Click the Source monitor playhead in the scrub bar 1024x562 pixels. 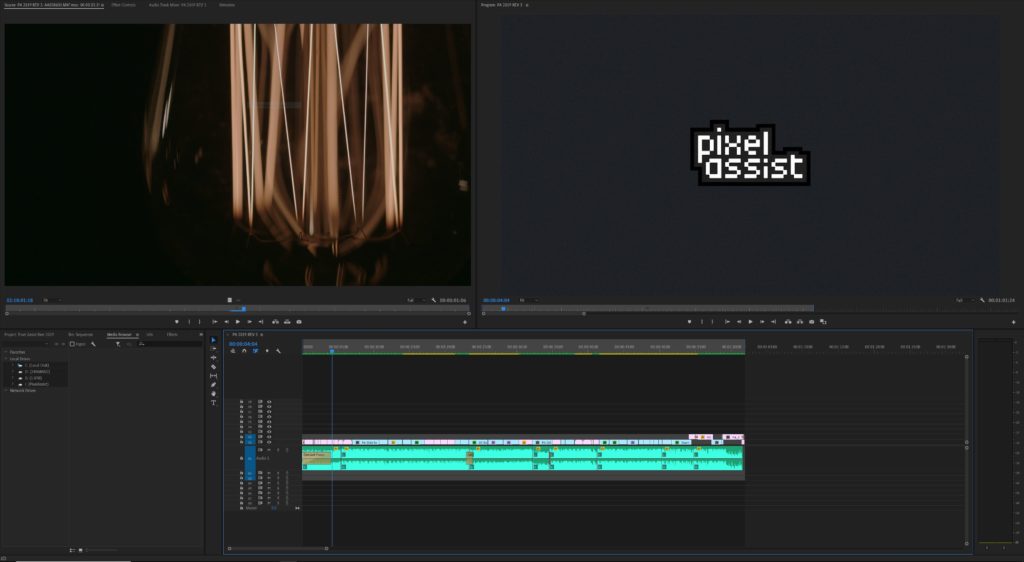[244, 309]
